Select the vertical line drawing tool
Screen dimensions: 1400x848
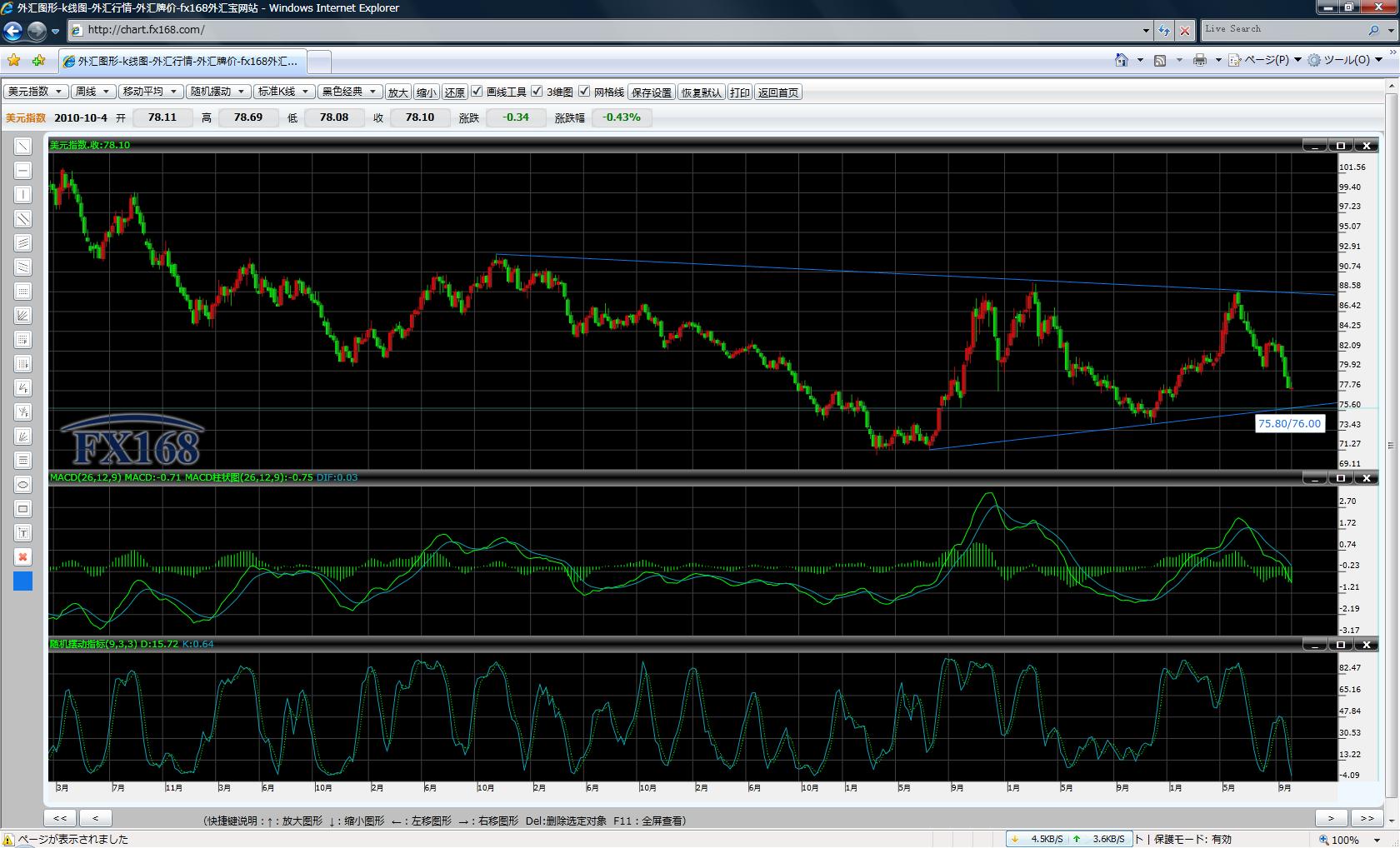click(x=23, y=195)
